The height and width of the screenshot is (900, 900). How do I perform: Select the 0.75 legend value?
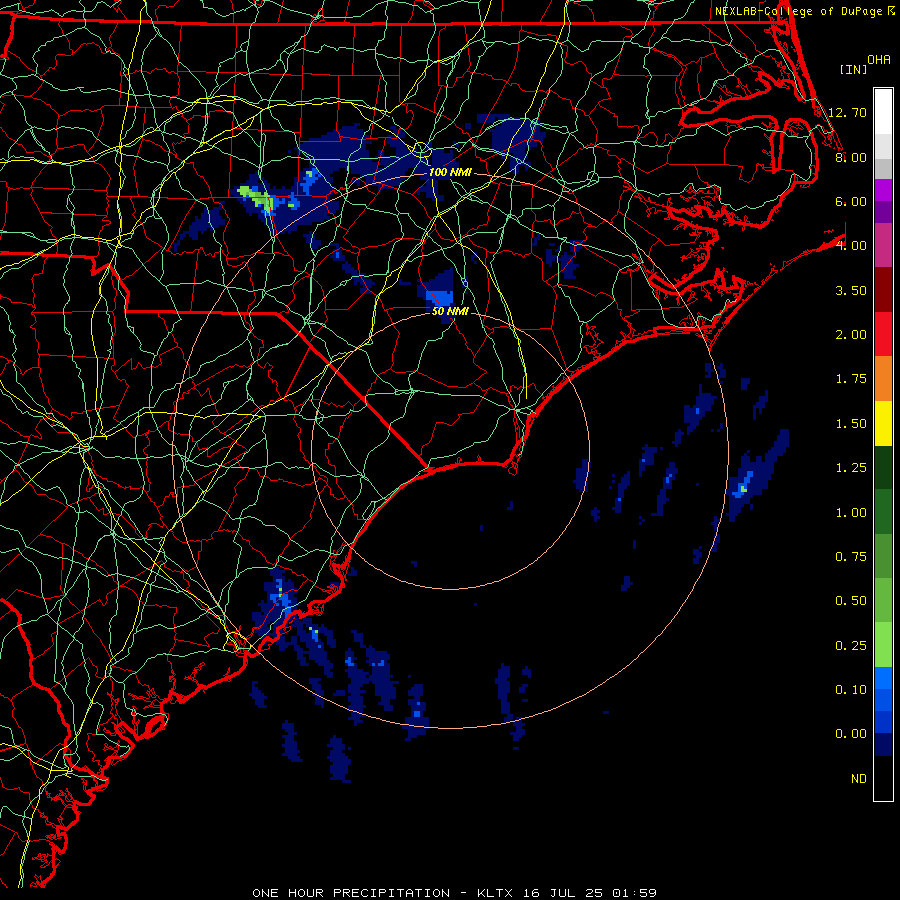click(x=851, y=557)
